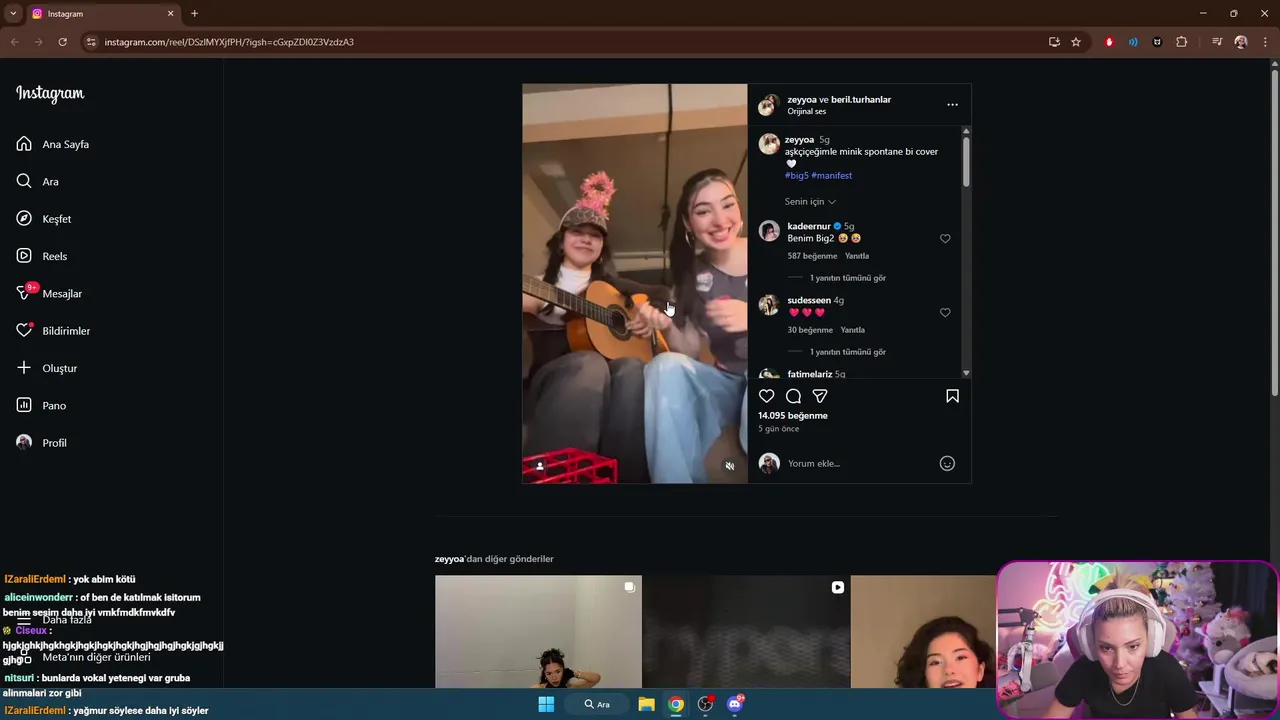This screenshot has width=1280, height=720.
Task: Go to Reels section
Action: (x=41, y=256)
